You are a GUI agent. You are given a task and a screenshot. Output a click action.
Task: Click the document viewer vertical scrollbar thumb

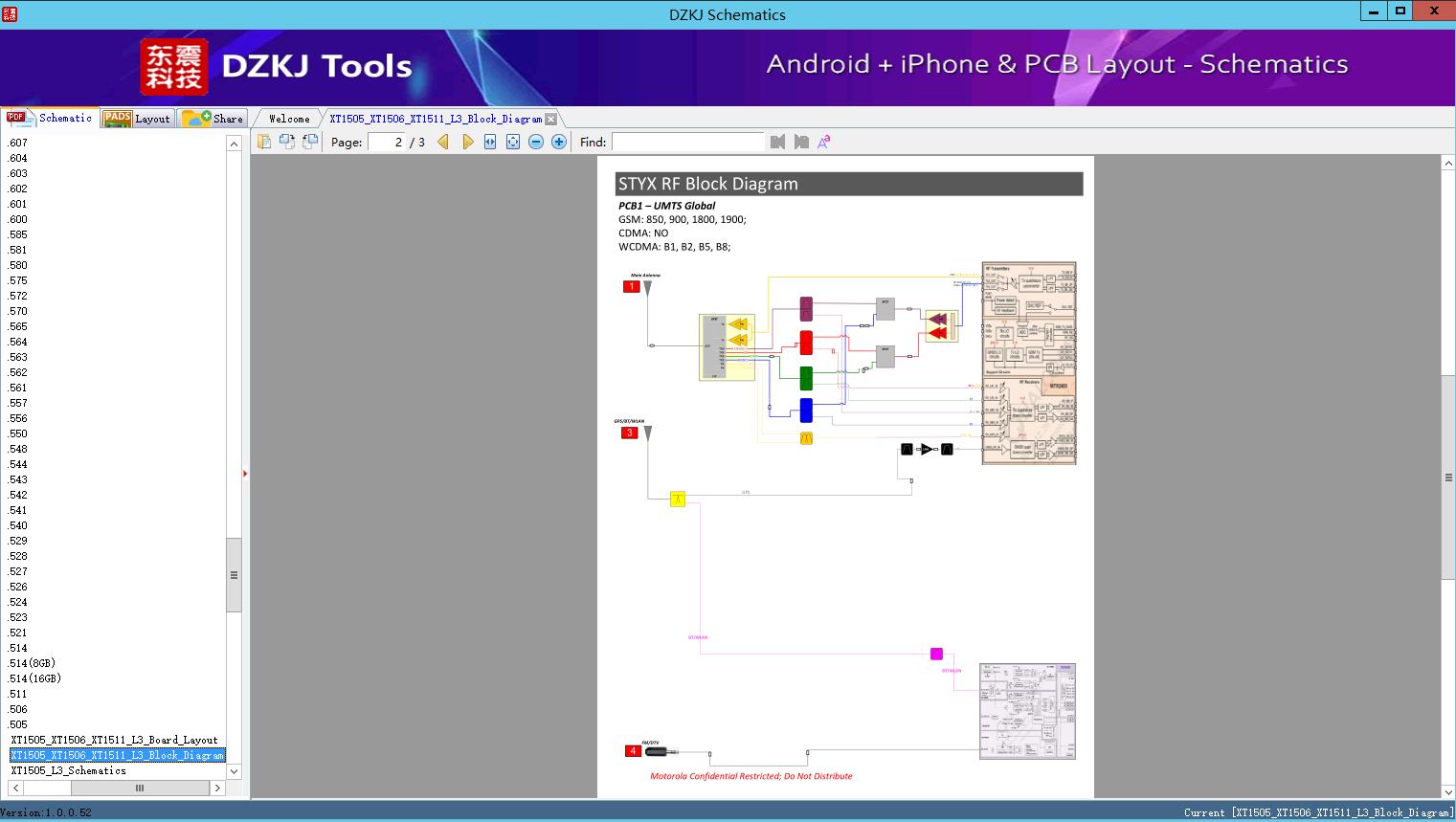[x=1448, y=478]
